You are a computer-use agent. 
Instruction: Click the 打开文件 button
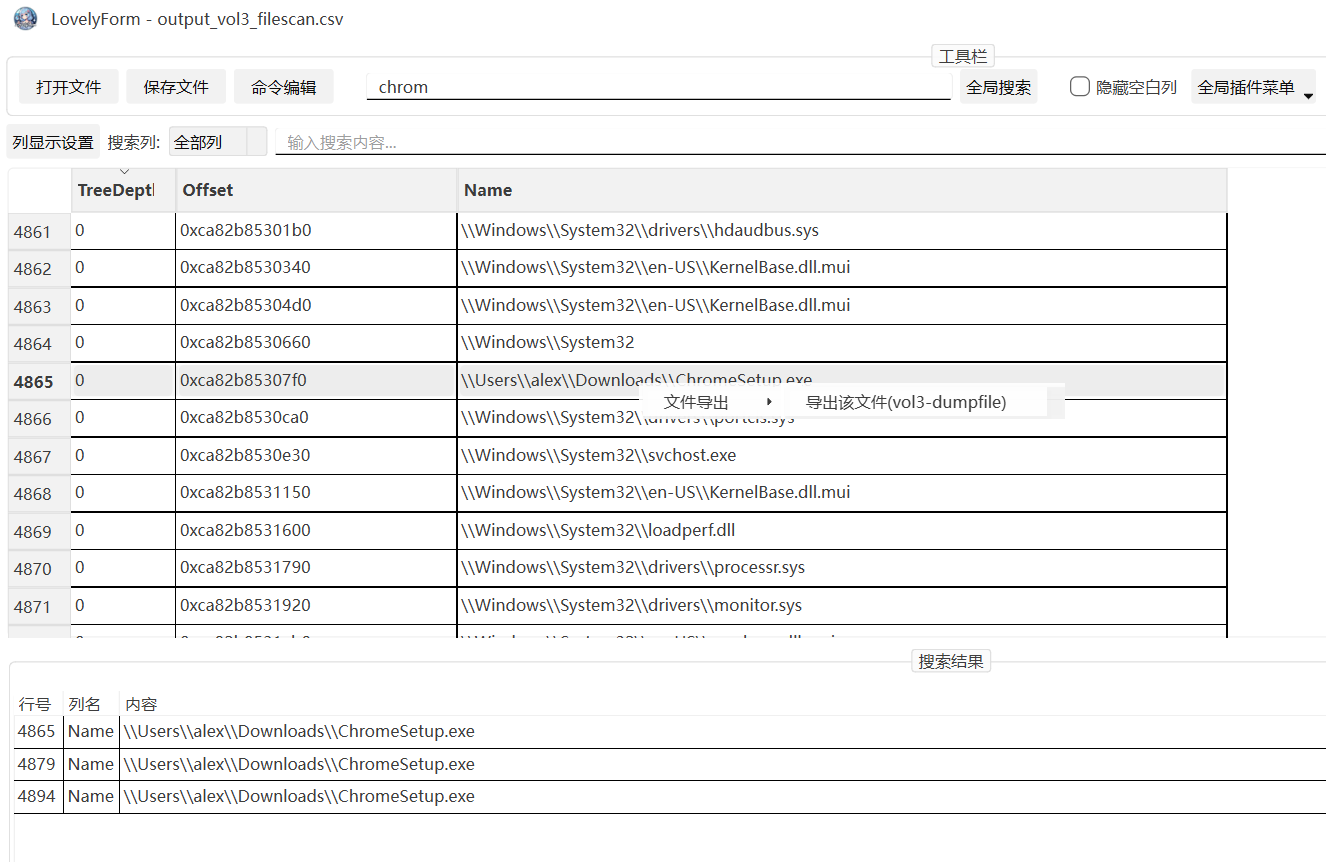pyautogui.click(x=69, y=87)
